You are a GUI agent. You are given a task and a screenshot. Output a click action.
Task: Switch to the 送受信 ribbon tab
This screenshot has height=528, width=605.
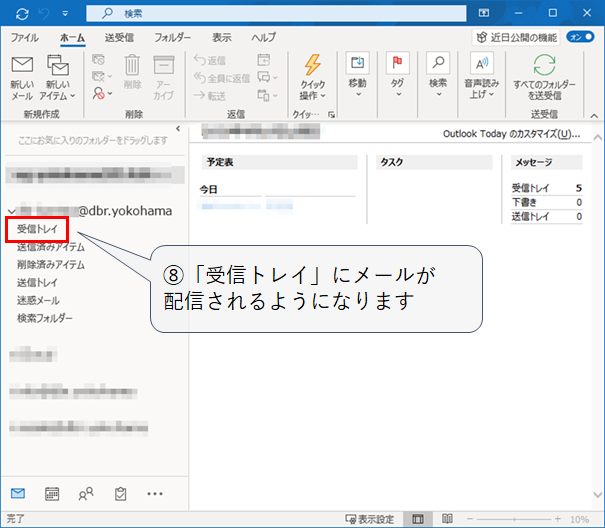point(118,37)
